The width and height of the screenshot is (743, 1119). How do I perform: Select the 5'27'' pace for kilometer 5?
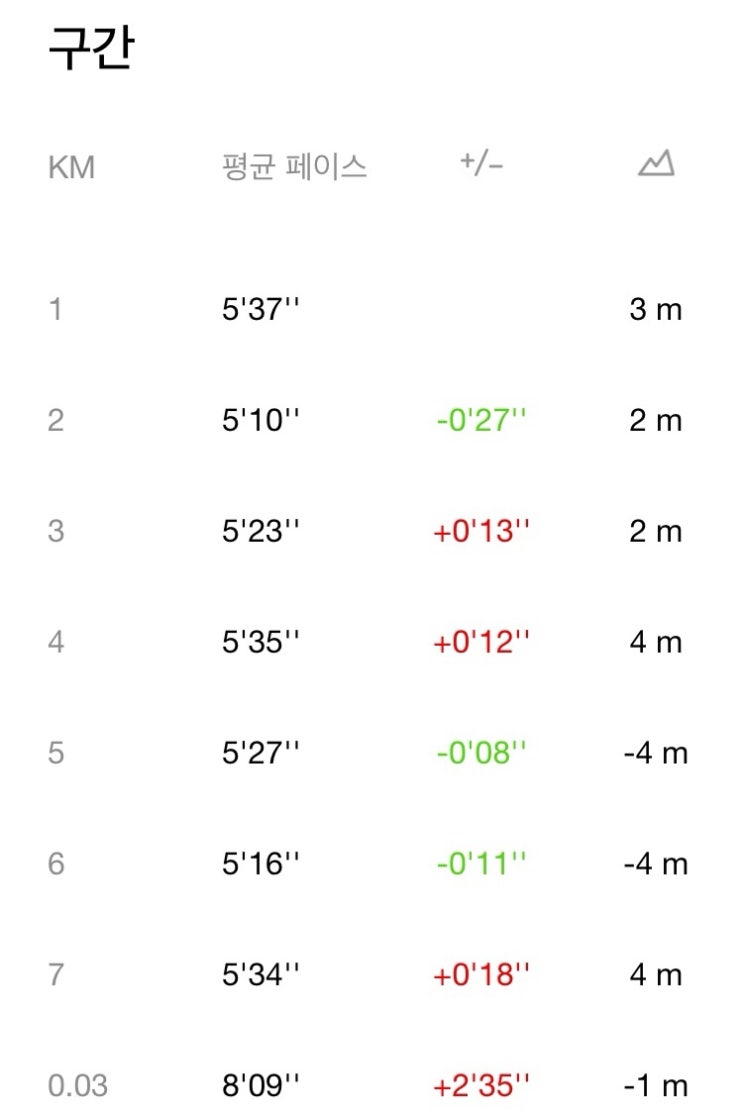point(260,753)
